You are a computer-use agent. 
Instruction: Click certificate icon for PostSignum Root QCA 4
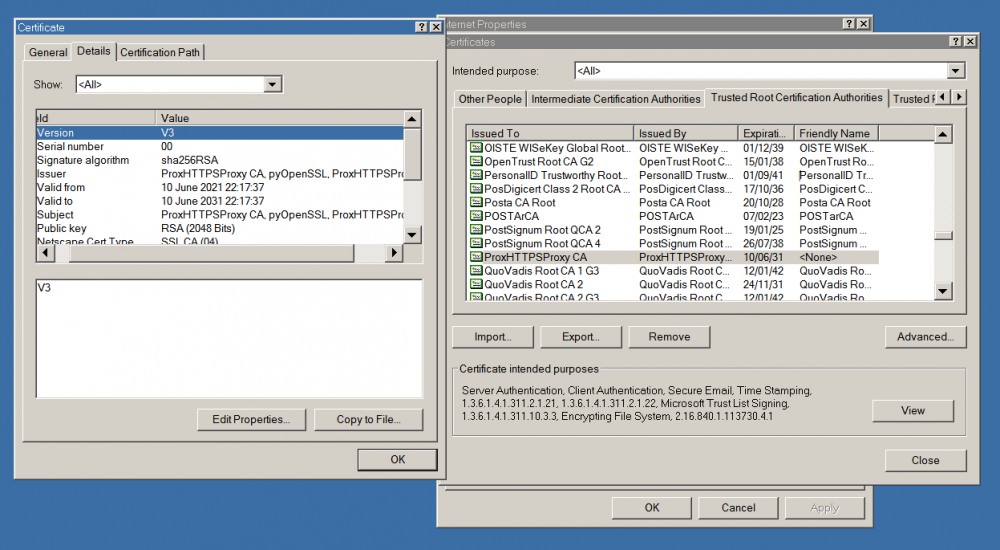[x=476, y=243]
